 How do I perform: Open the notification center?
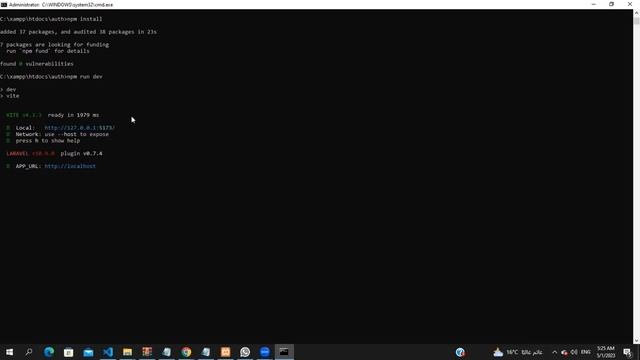coord(627,352)
